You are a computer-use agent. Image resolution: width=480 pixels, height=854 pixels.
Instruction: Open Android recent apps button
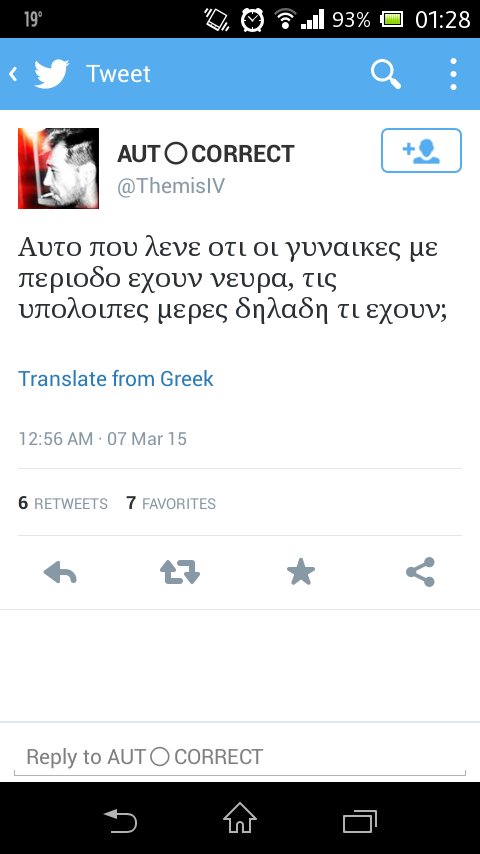tap(360, 821)
